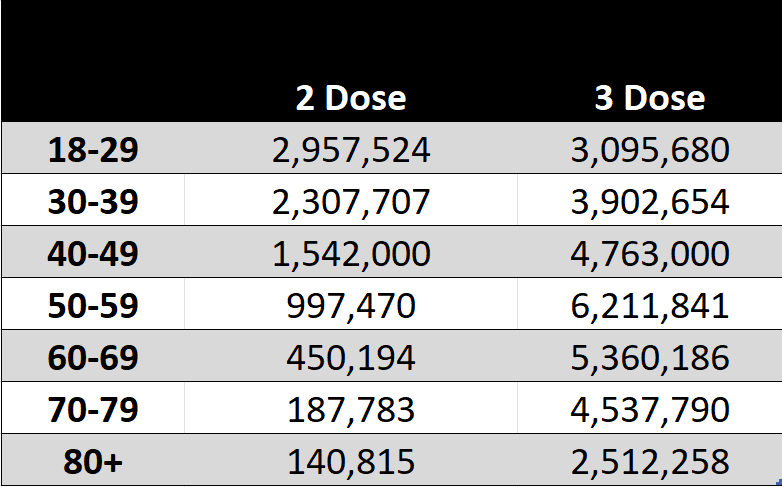Select the 2 Dose column header
The height and width of the screenshot is (487, 782).
(351, 98)
